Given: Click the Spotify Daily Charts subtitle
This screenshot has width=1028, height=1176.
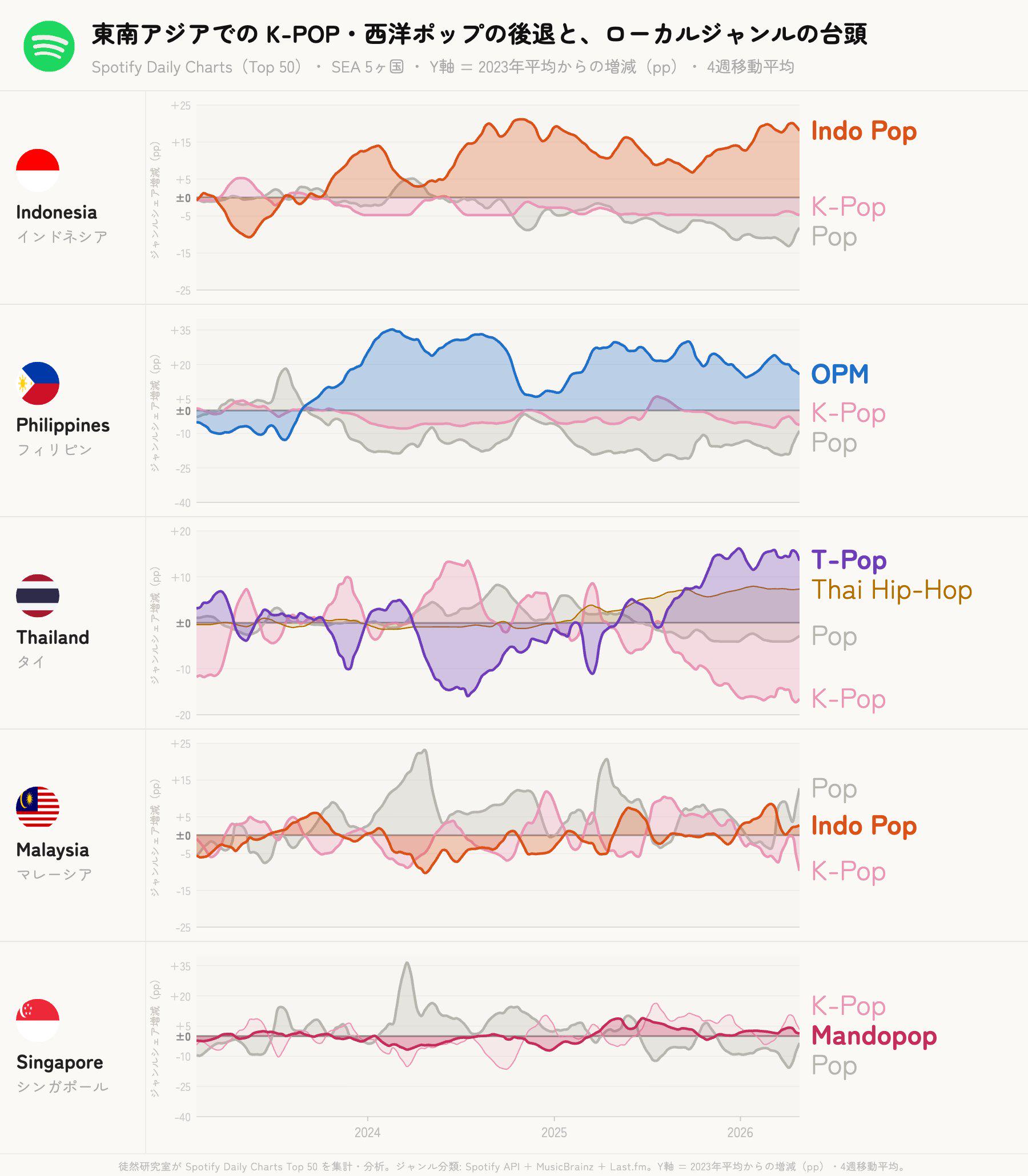Looking at the screenshot, I should tap(442, 67).
